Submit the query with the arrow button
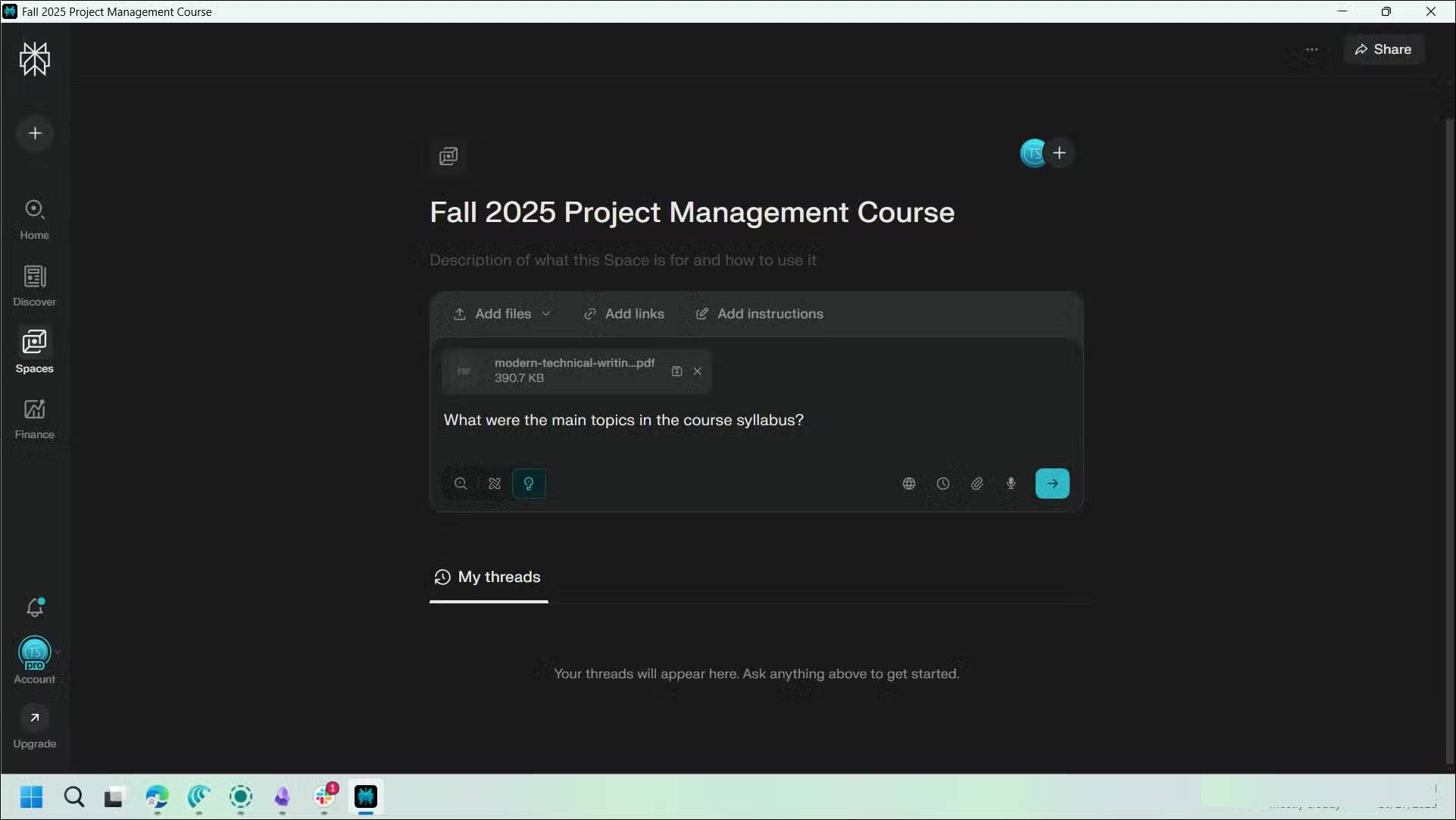The height and width of the screenshot is (820, 1456). point(1051,484)
